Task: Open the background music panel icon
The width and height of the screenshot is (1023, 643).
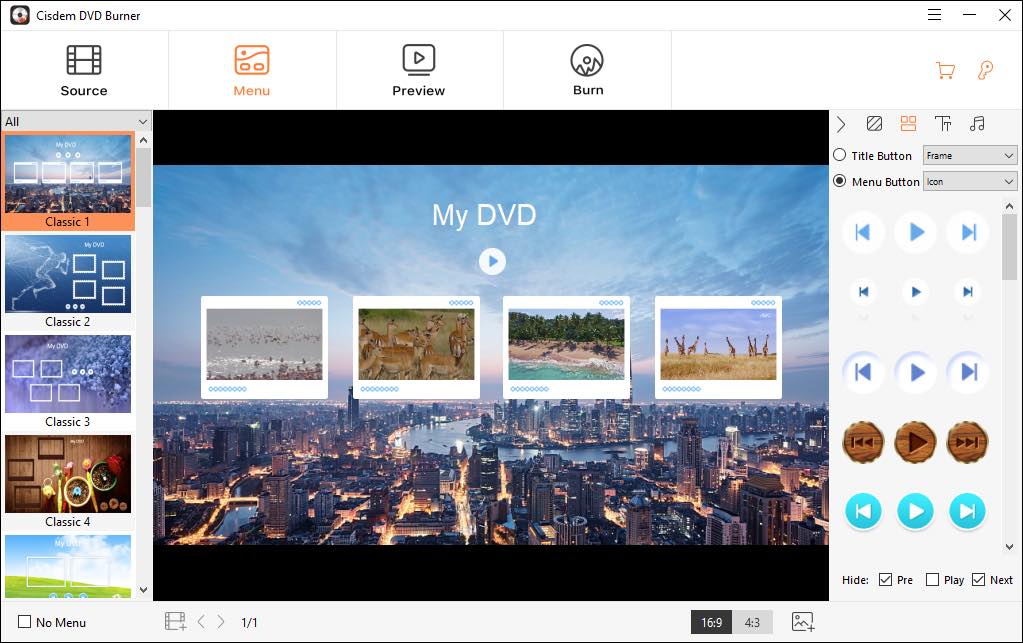Action: point(977,123)
